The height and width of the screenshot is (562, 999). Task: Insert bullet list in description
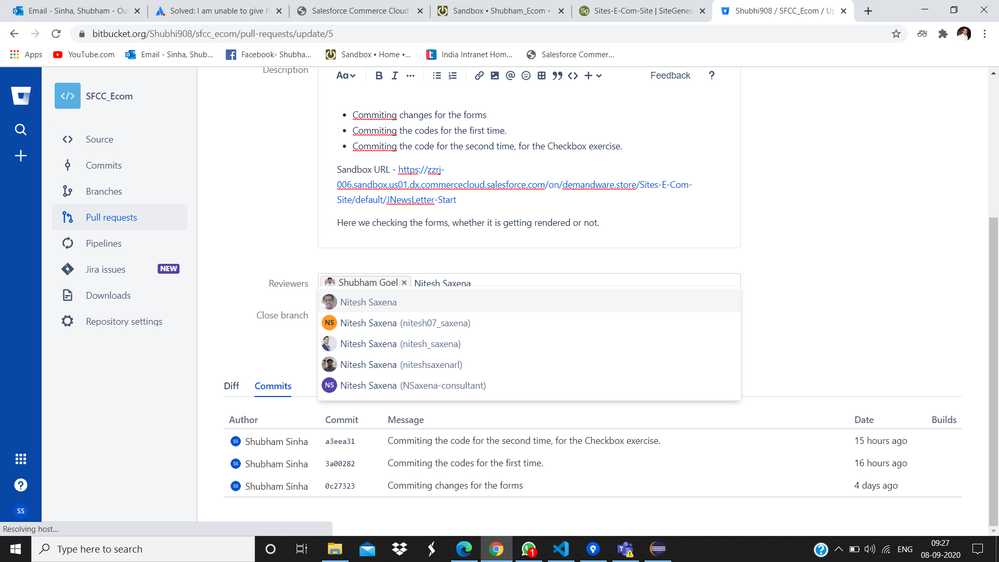(436, 75)
